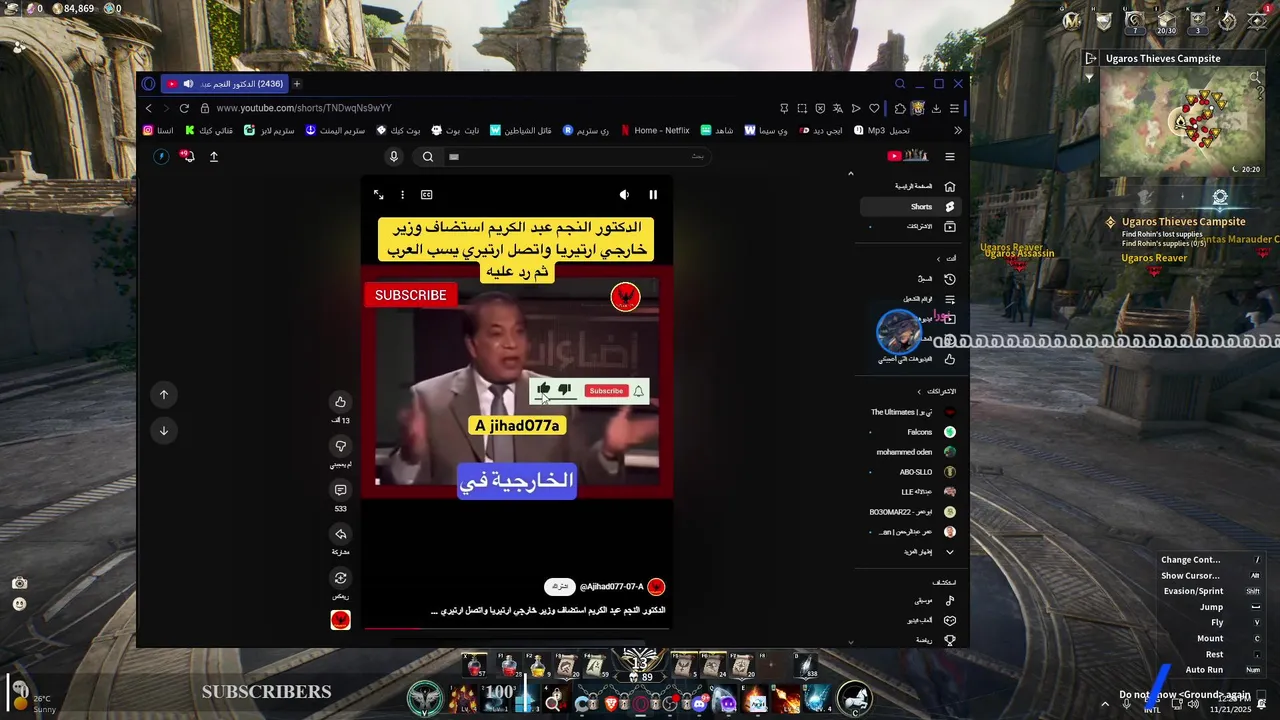
Task: Click the YouTube search magnifier button
Action: coord(428,156)
